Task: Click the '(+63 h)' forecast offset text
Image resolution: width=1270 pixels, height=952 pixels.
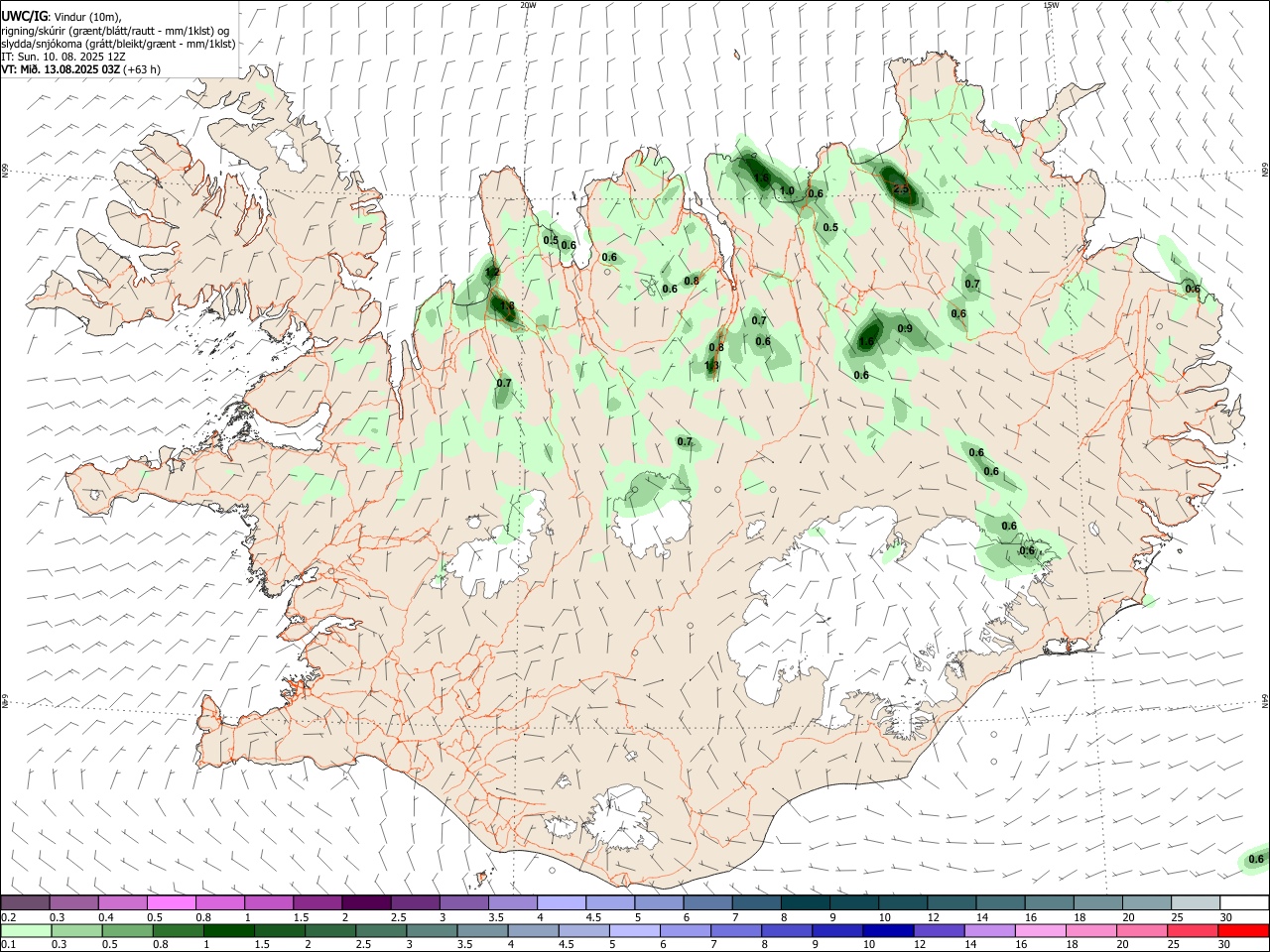Action: pos(143,69)
